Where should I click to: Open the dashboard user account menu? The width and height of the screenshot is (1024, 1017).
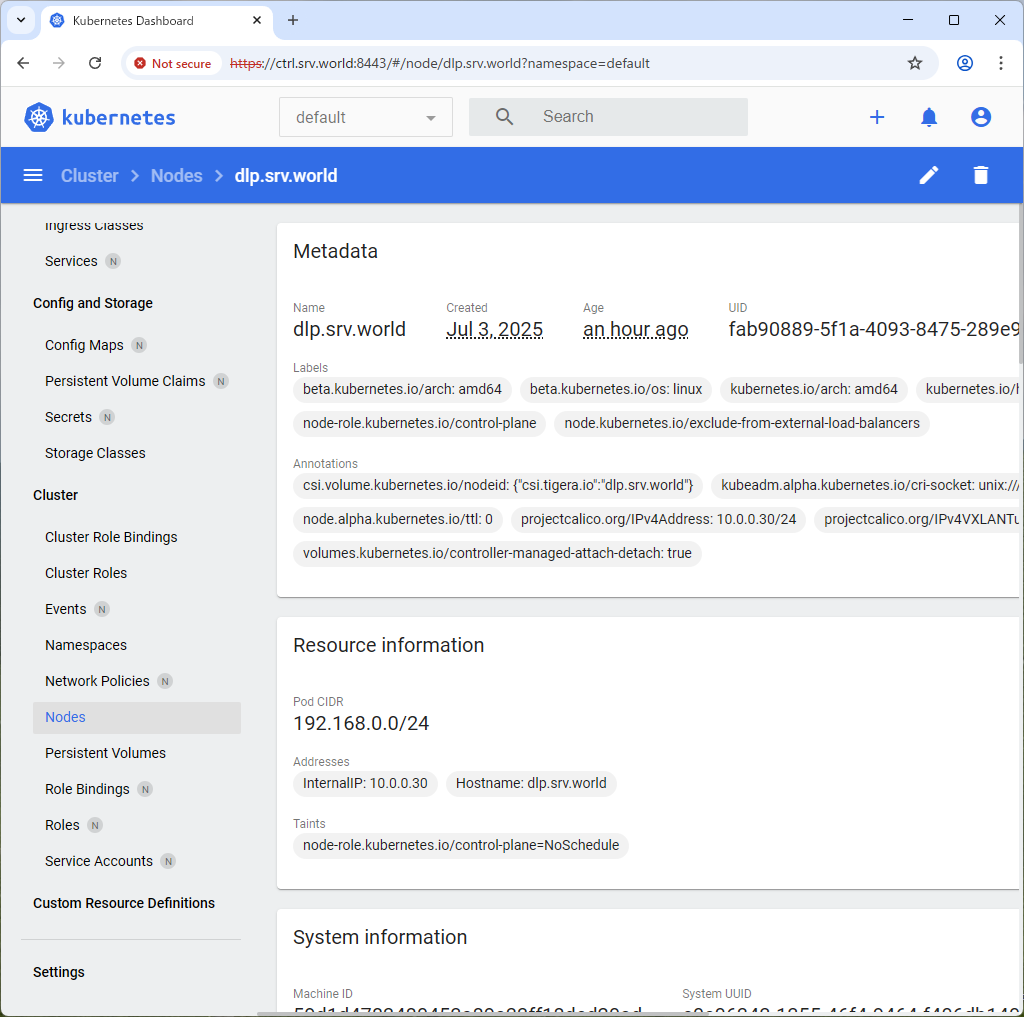[980, 117]
